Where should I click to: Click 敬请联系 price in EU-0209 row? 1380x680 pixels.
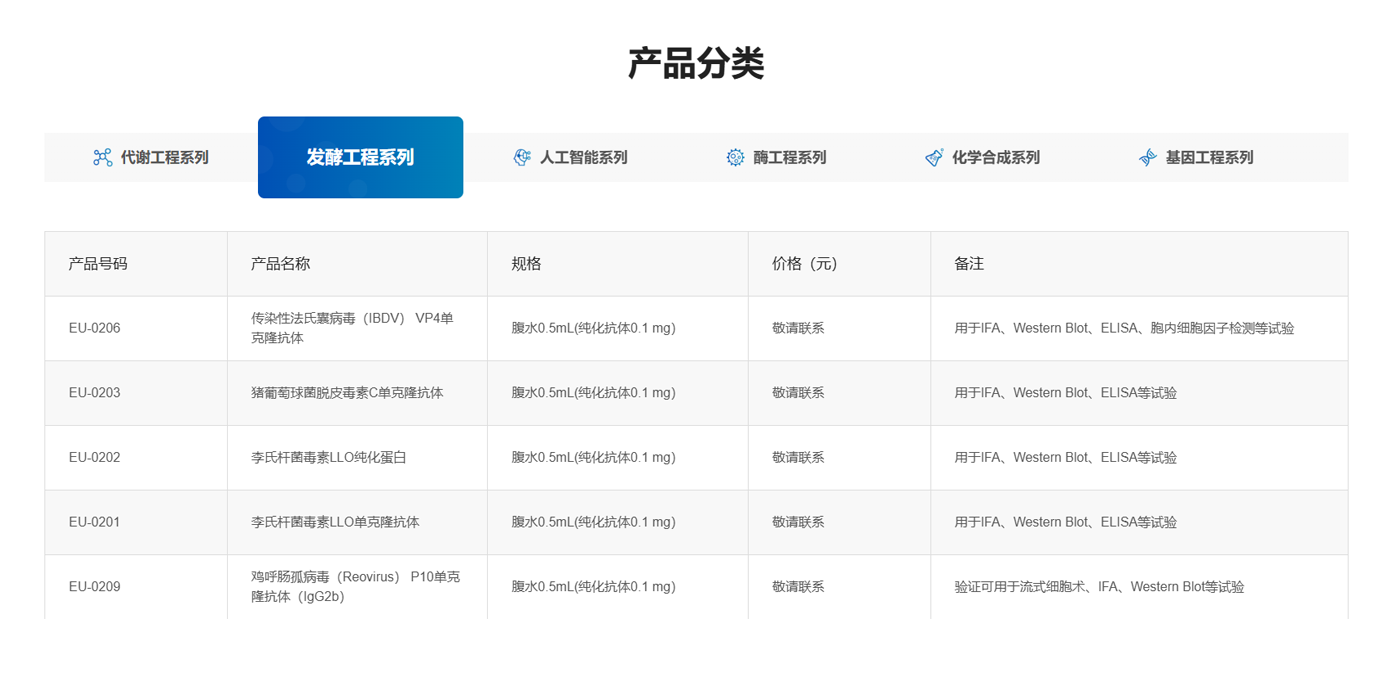pyautogui.click(x=798, y=587)
